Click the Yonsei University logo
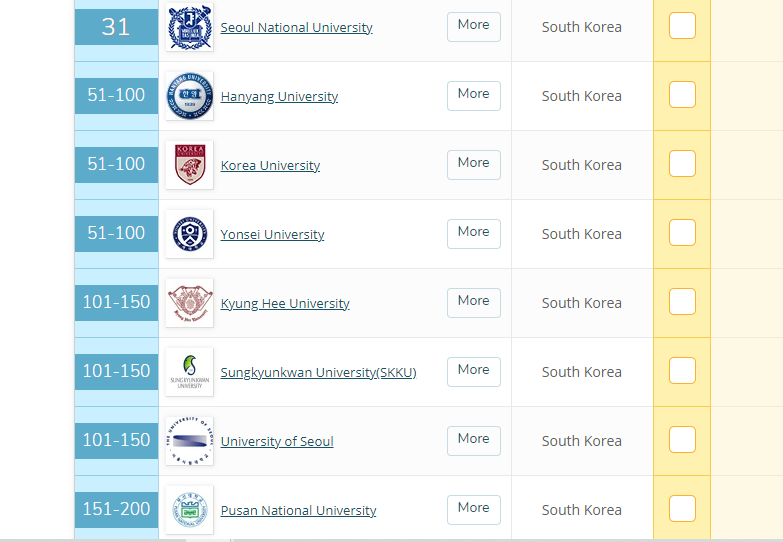The image size is (783, 542). pos(189,233)
